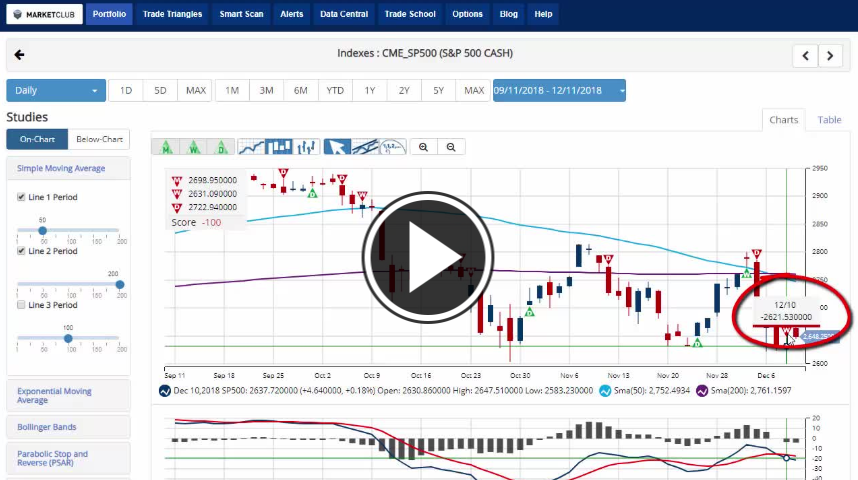Click Line 1 Period slider handle

click(x=43, y=230)
